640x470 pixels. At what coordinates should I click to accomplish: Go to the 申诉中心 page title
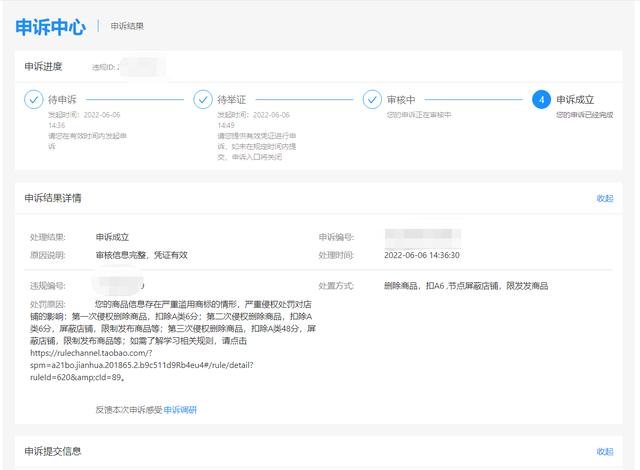click(50, 27)
